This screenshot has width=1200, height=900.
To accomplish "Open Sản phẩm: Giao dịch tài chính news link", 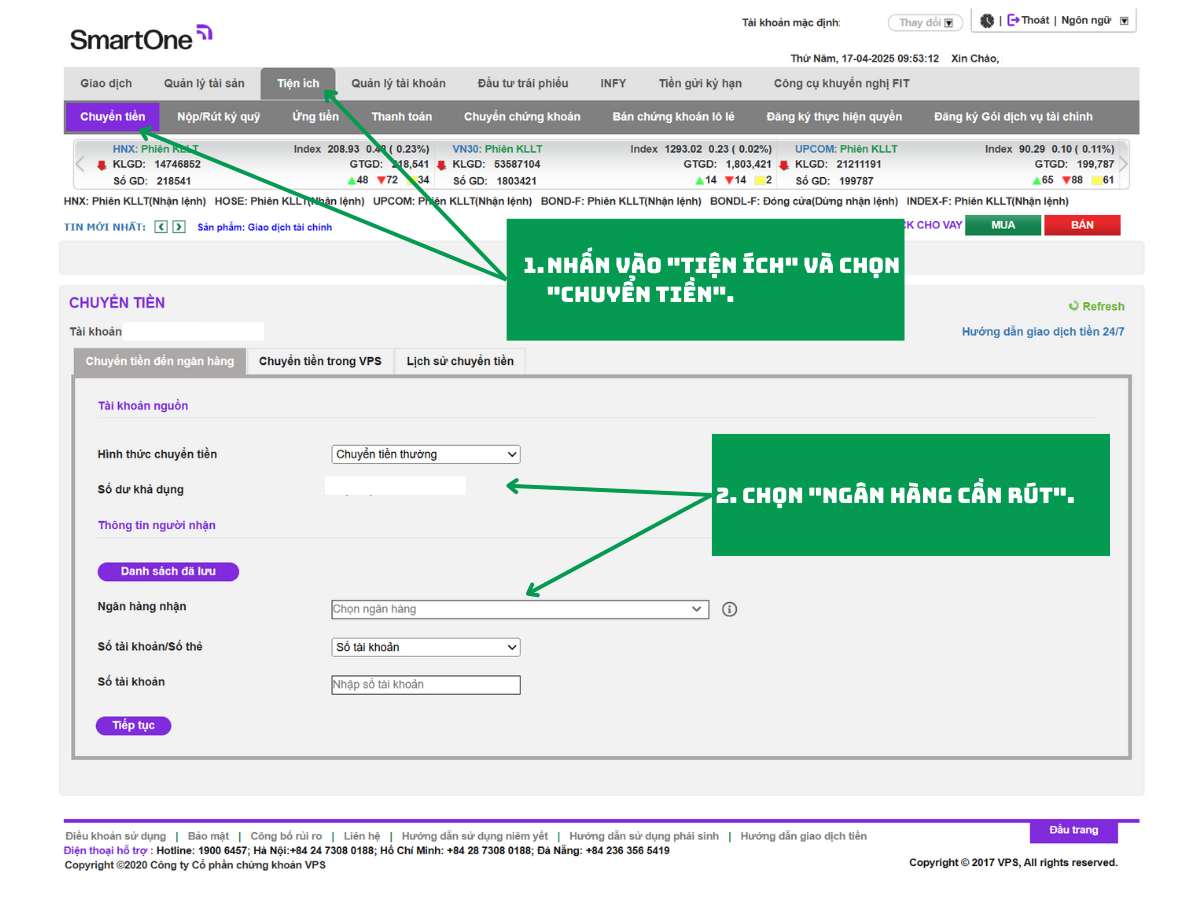I will coord(265,228).
